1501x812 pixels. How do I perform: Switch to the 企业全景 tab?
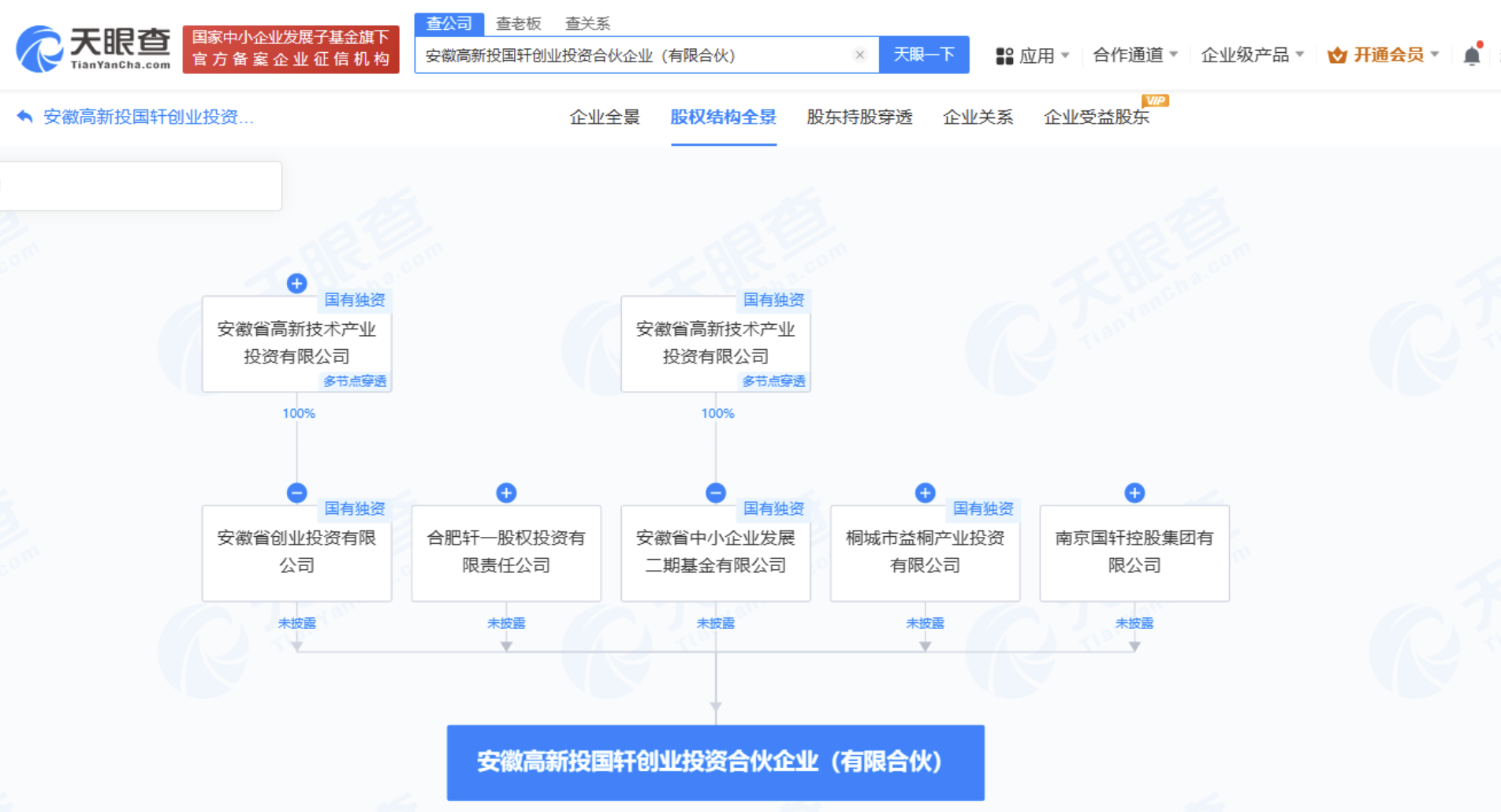click(x=605, y=117)
